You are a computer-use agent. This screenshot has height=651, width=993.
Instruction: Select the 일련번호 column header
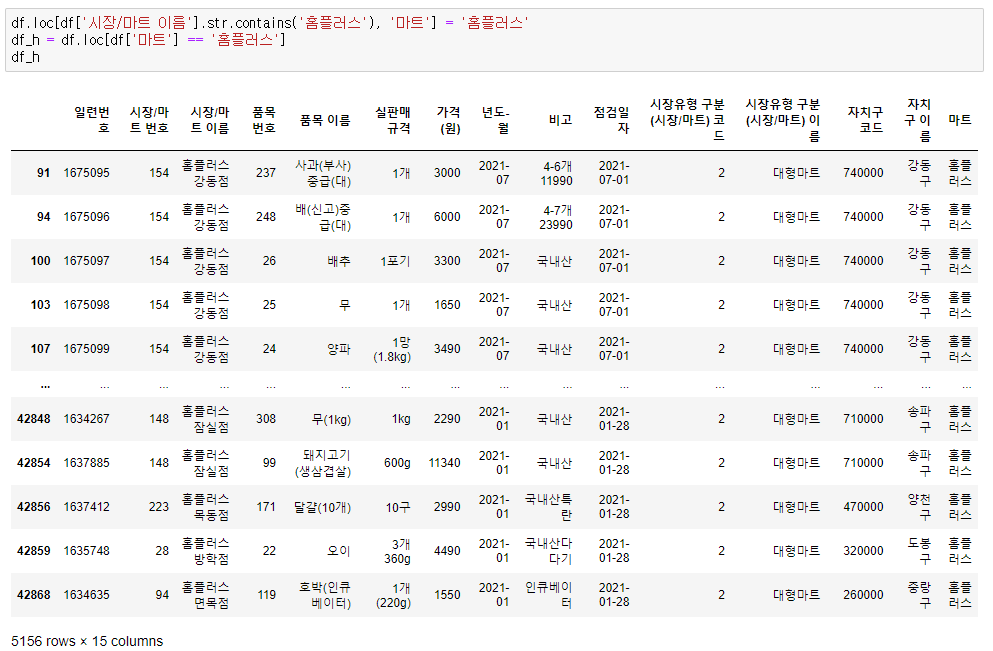pos(92,120)
